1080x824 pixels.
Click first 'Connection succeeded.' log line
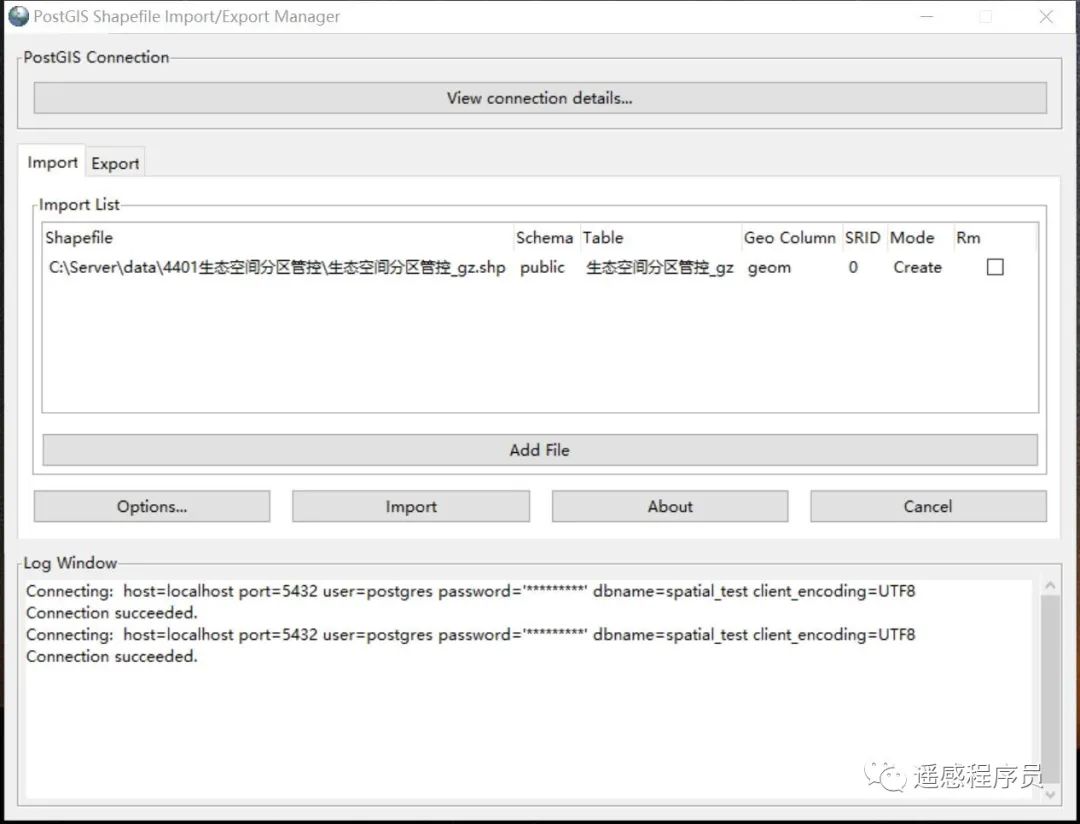112,612
